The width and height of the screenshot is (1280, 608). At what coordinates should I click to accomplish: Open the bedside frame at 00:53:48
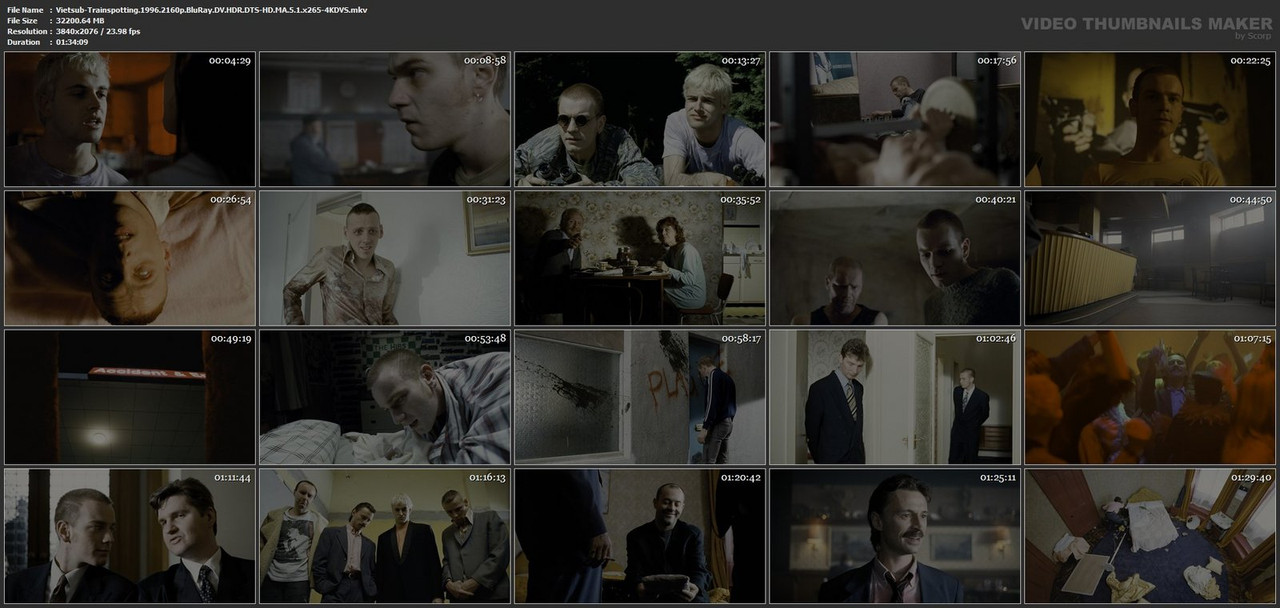point(385,397)
